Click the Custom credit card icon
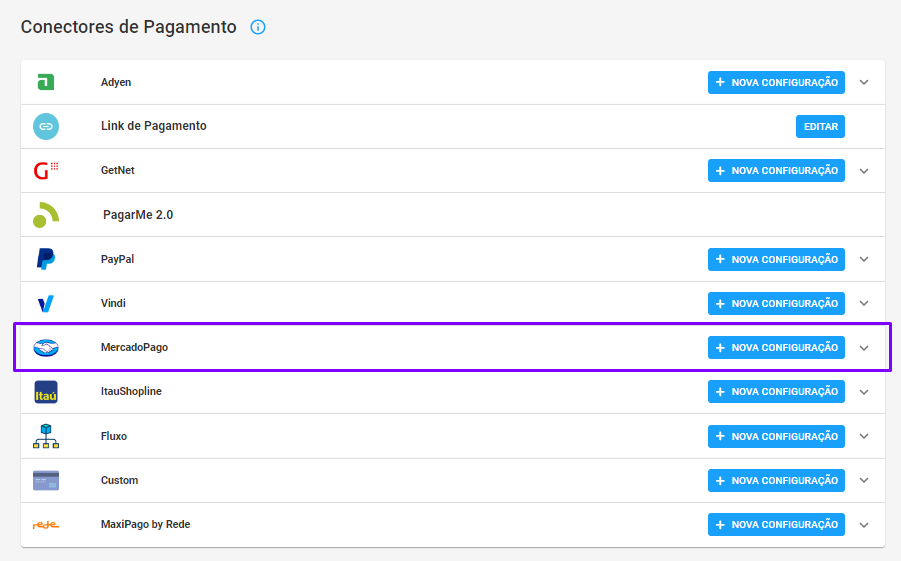This screenshot has height=561, width=901. click(x=46, y=481)
